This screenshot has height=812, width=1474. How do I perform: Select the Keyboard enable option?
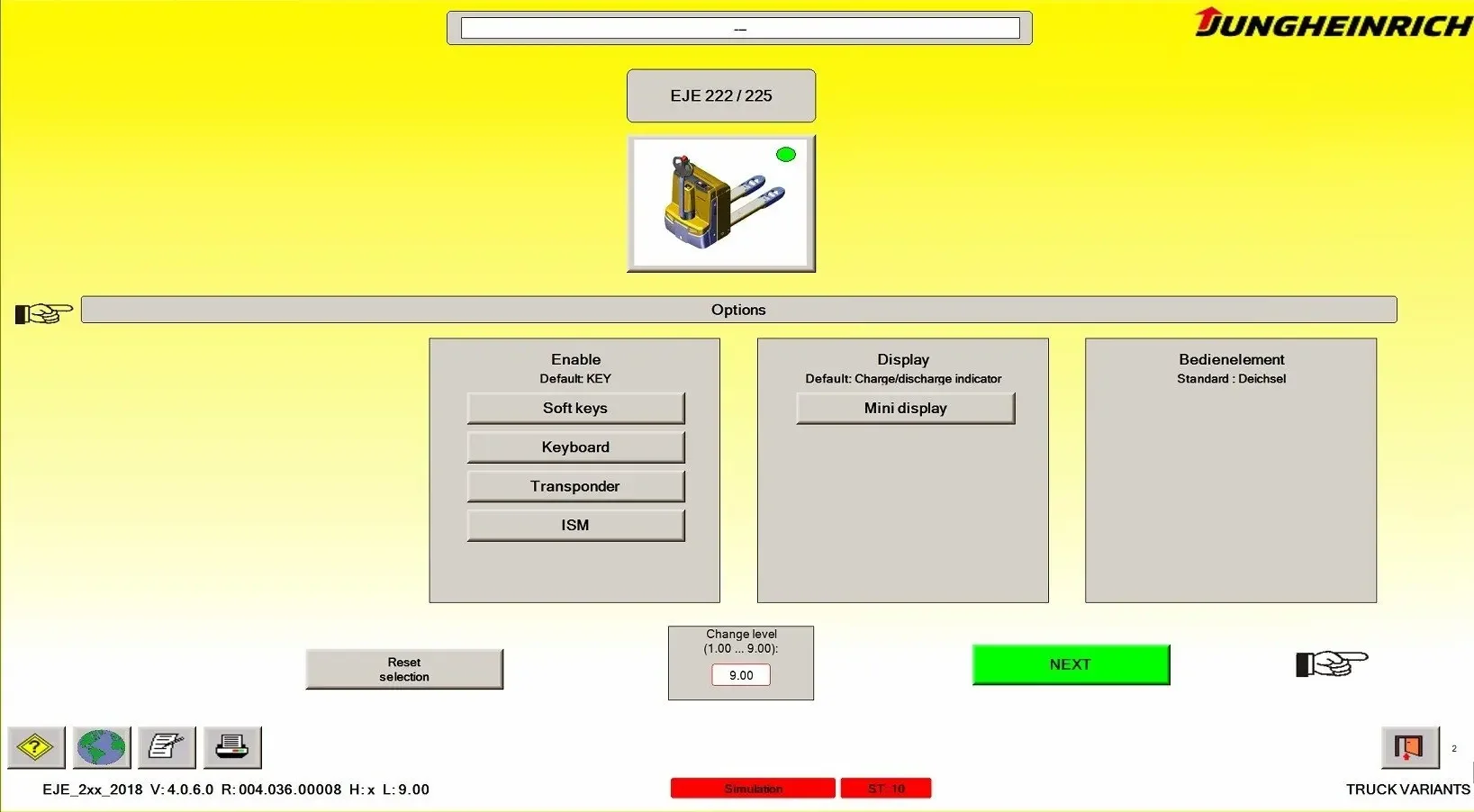point(575,447)
